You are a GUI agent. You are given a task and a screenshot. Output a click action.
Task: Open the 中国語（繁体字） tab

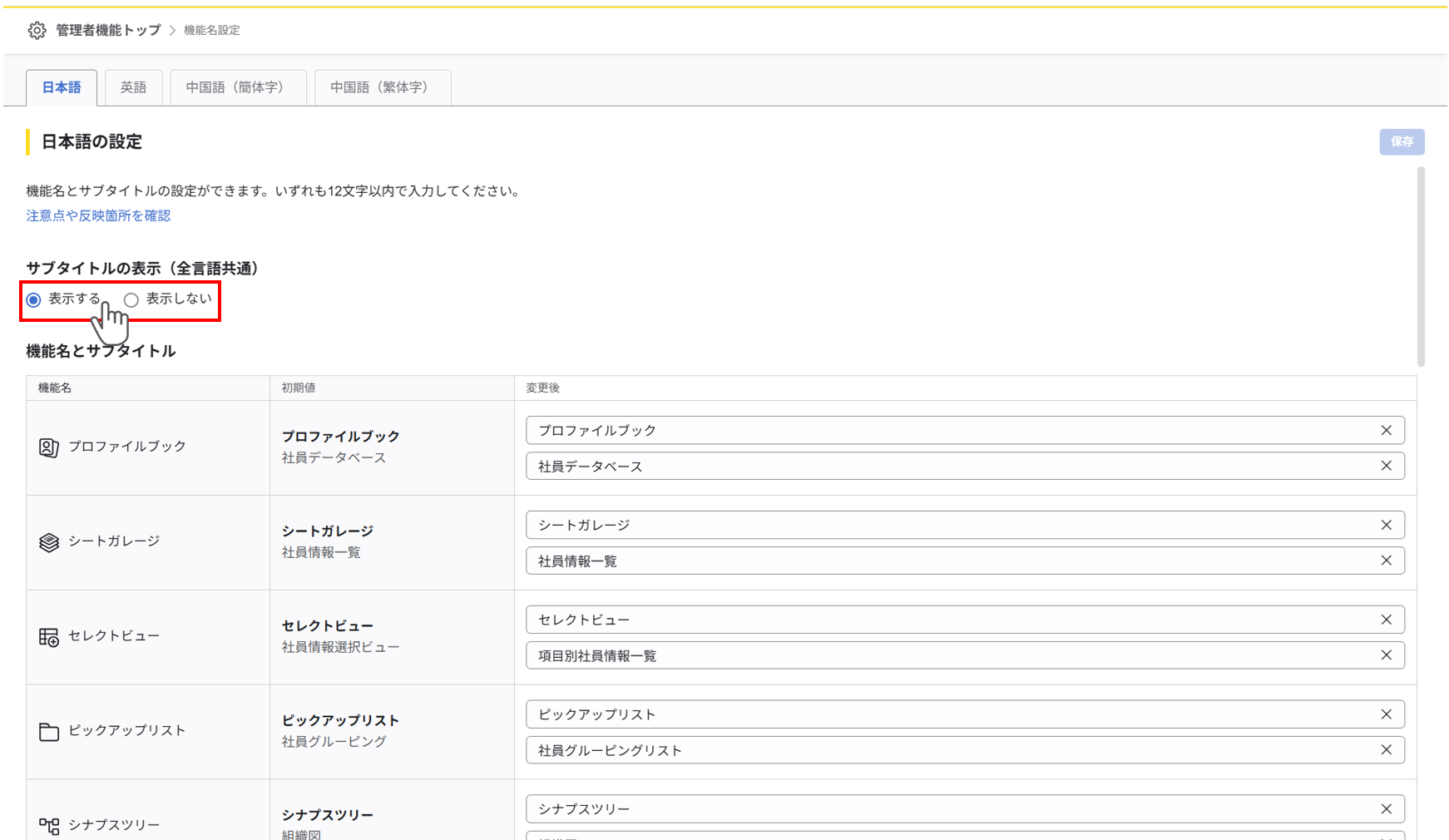[x=382, y=87]
